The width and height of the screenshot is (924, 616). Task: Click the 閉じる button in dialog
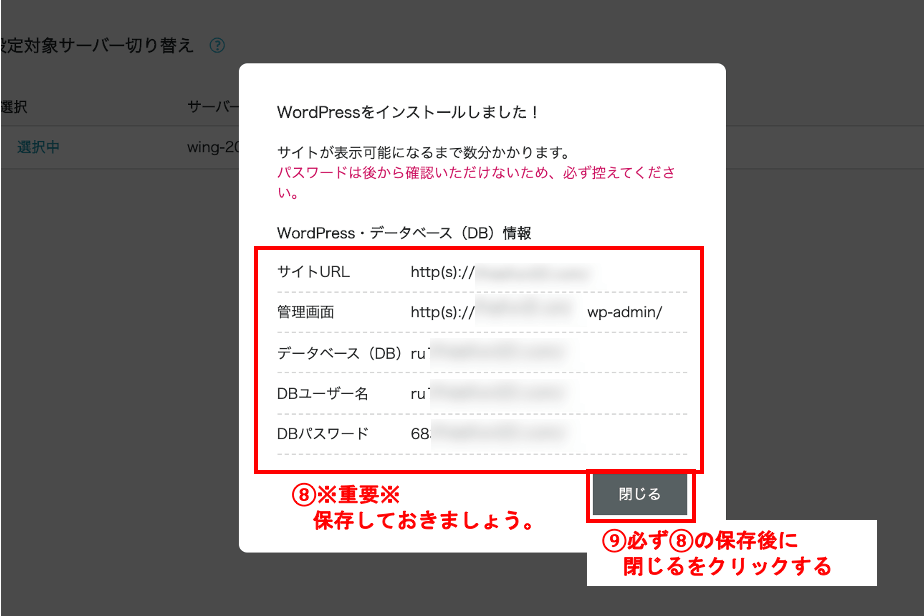click(639, 494)
